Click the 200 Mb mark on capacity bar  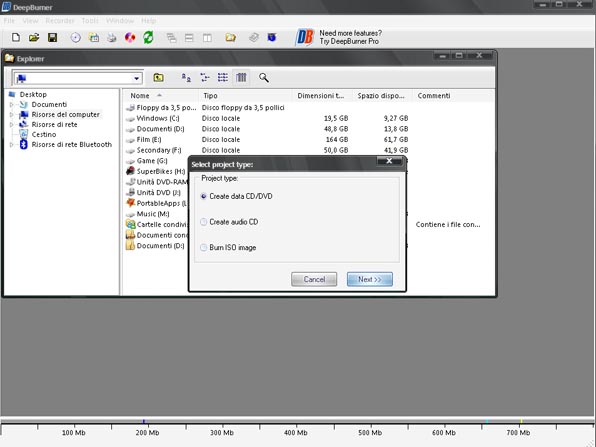[x=147, y=433]
